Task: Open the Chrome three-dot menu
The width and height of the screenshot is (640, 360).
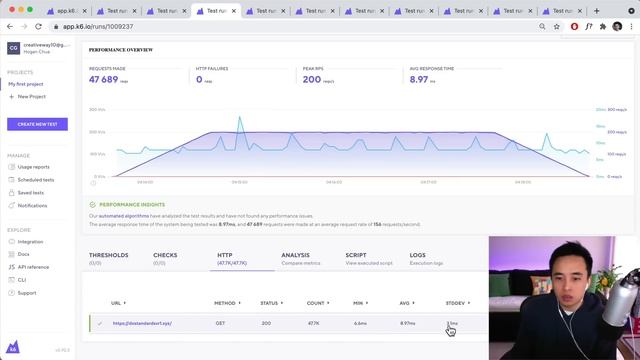Action: (x=631, y=27)
